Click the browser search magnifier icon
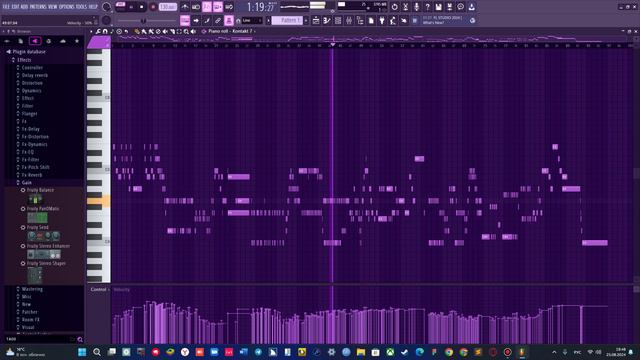The width and height of the screenshot is (640, 360). (x=80, y=339)
